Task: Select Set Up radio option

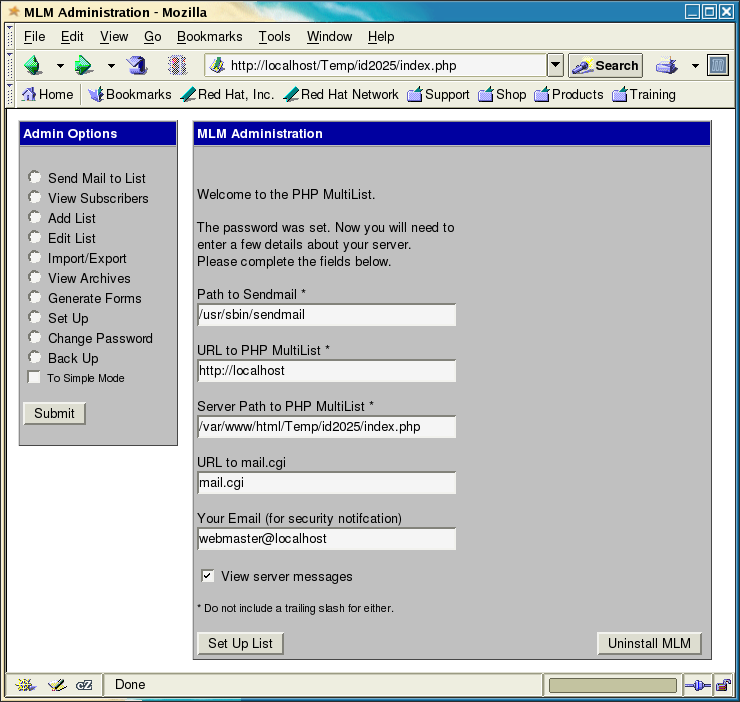Action: tap(34, 317)
